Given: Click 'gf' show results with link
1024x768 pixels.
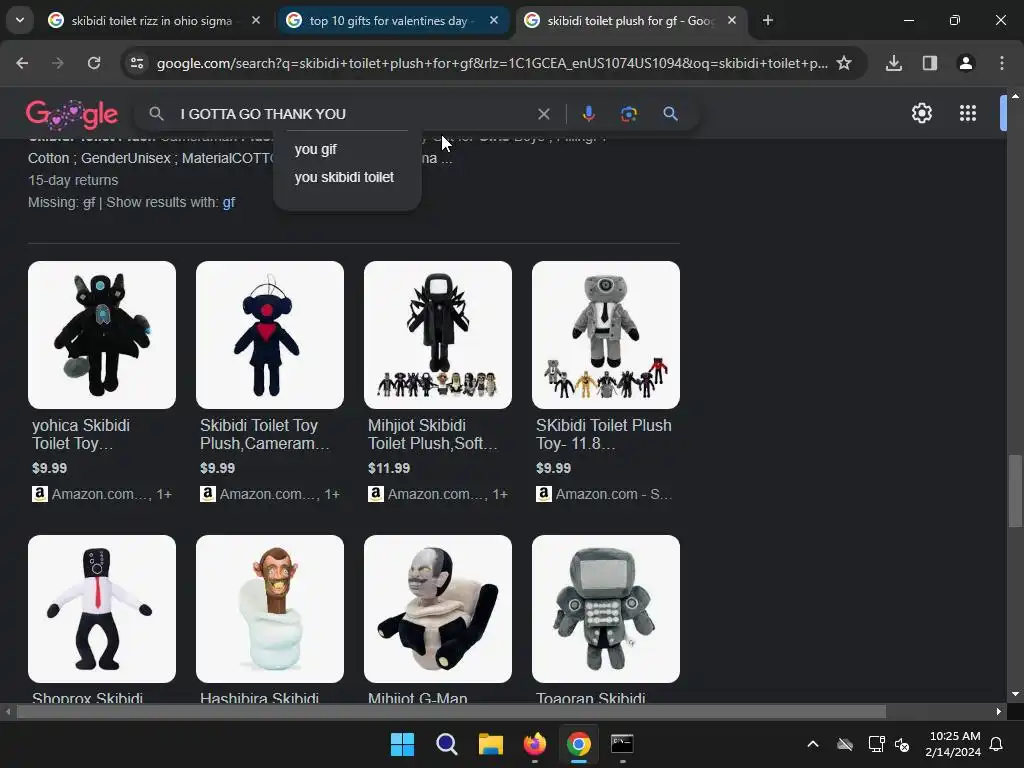Looking at the screenshot, I should point(229,202).
